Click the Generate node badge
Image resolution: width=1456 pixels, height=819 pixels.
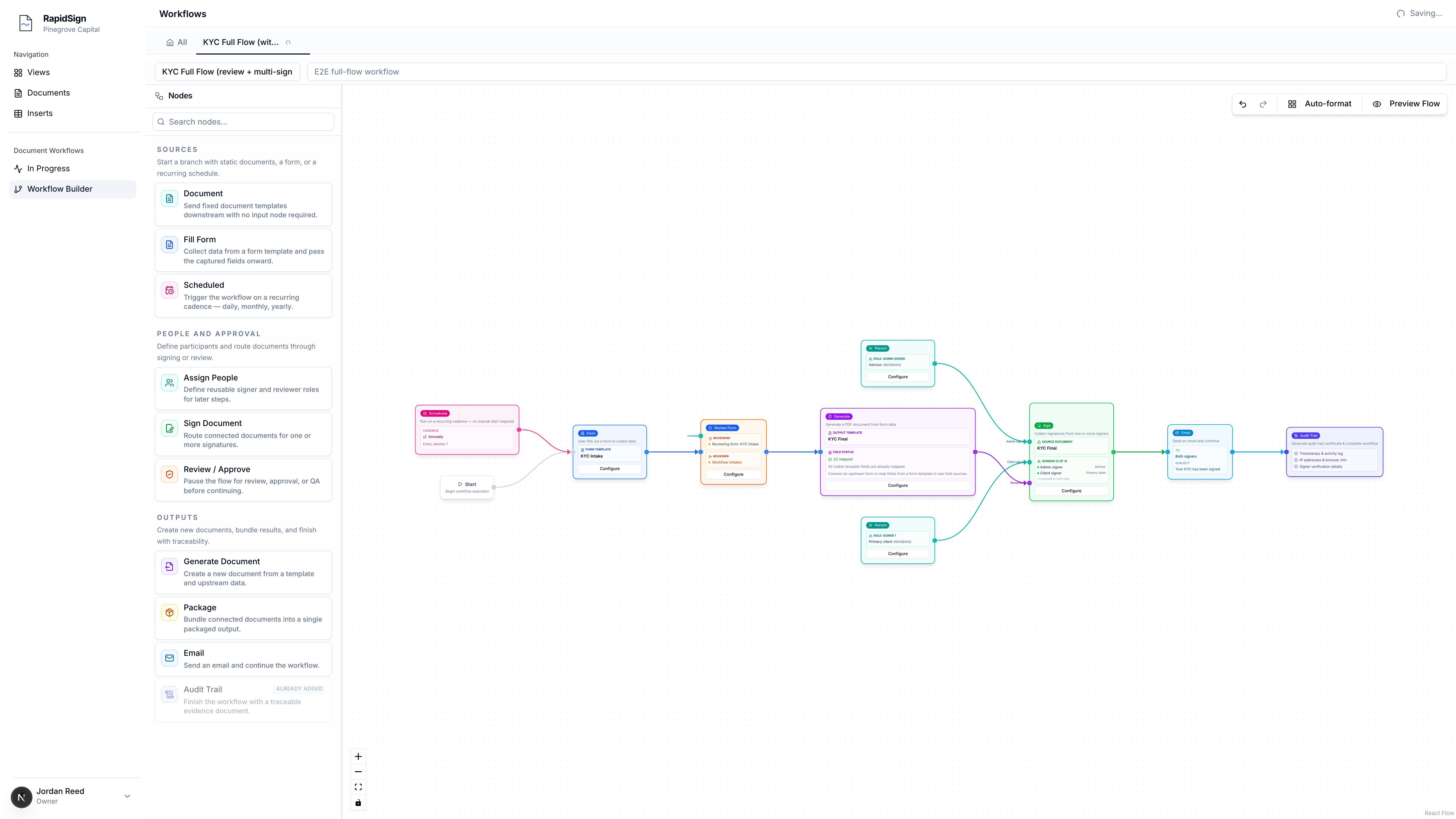[x=839, y=417]
